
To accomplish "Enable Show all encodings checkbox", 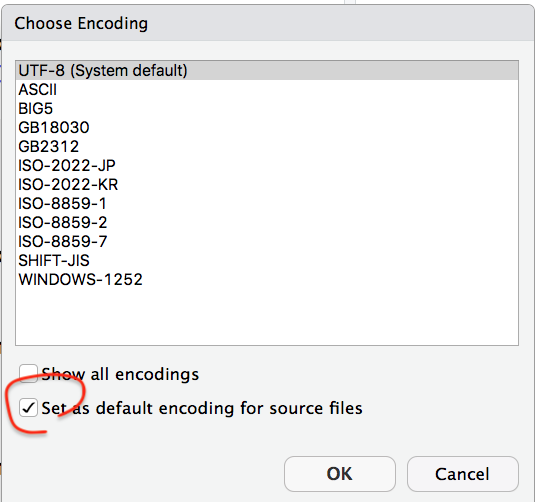I will pos(28,373).
